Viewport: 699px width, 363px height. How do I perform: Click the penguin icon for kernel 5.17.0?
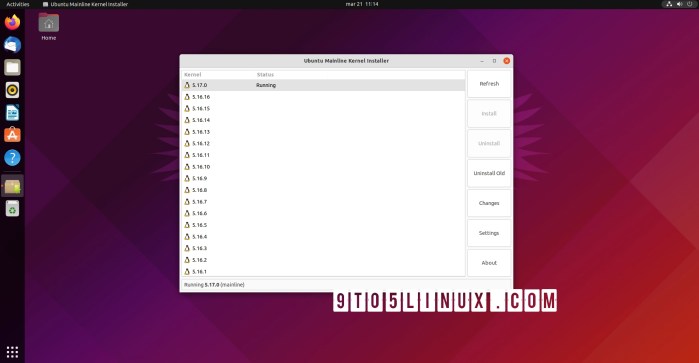pyautogui.click(x=187, y=85)
